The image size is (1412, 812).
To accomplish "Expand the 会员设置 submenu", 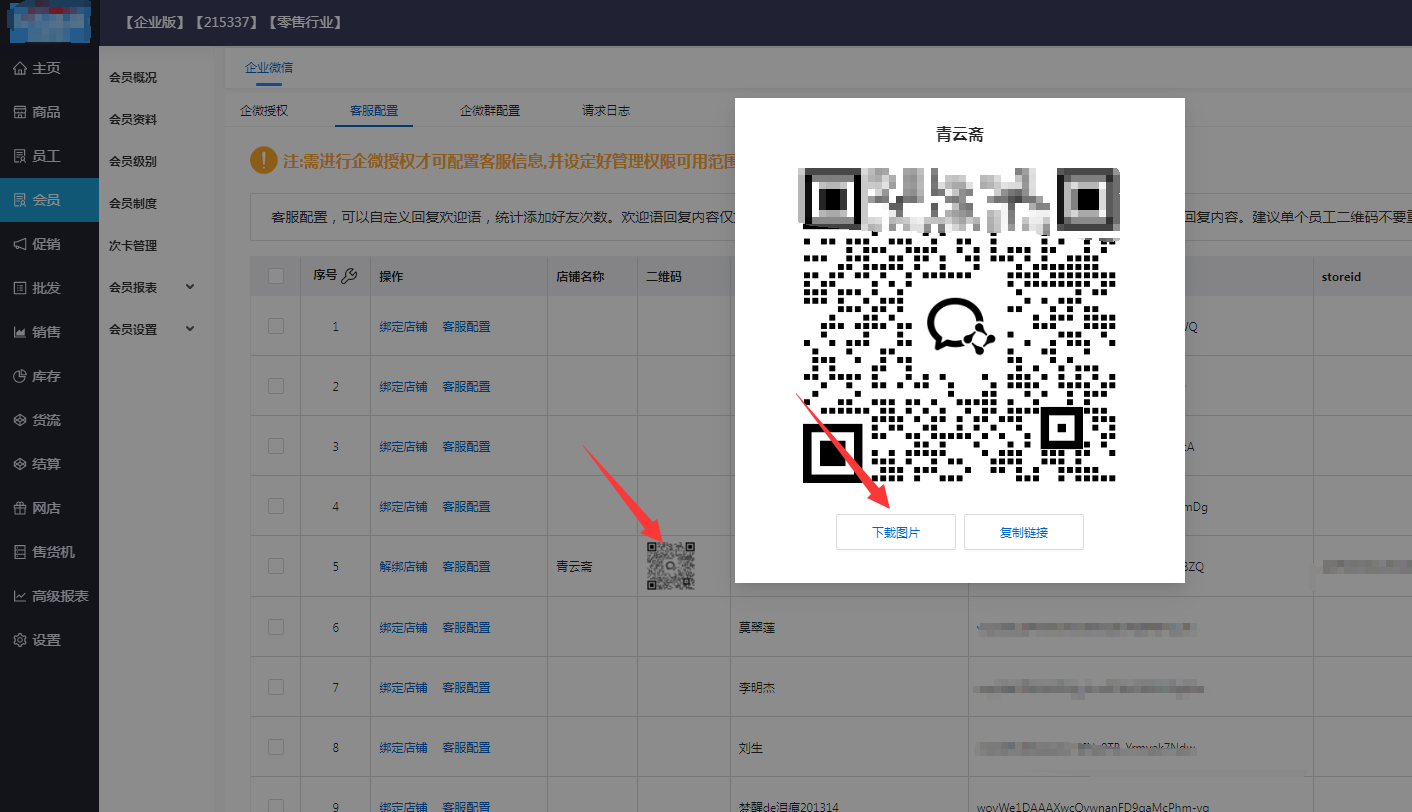I will tap(152, 329).
